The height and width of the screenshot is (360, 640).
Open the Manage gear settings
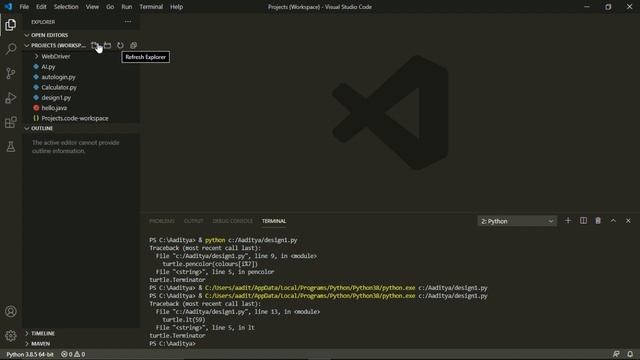11,336
